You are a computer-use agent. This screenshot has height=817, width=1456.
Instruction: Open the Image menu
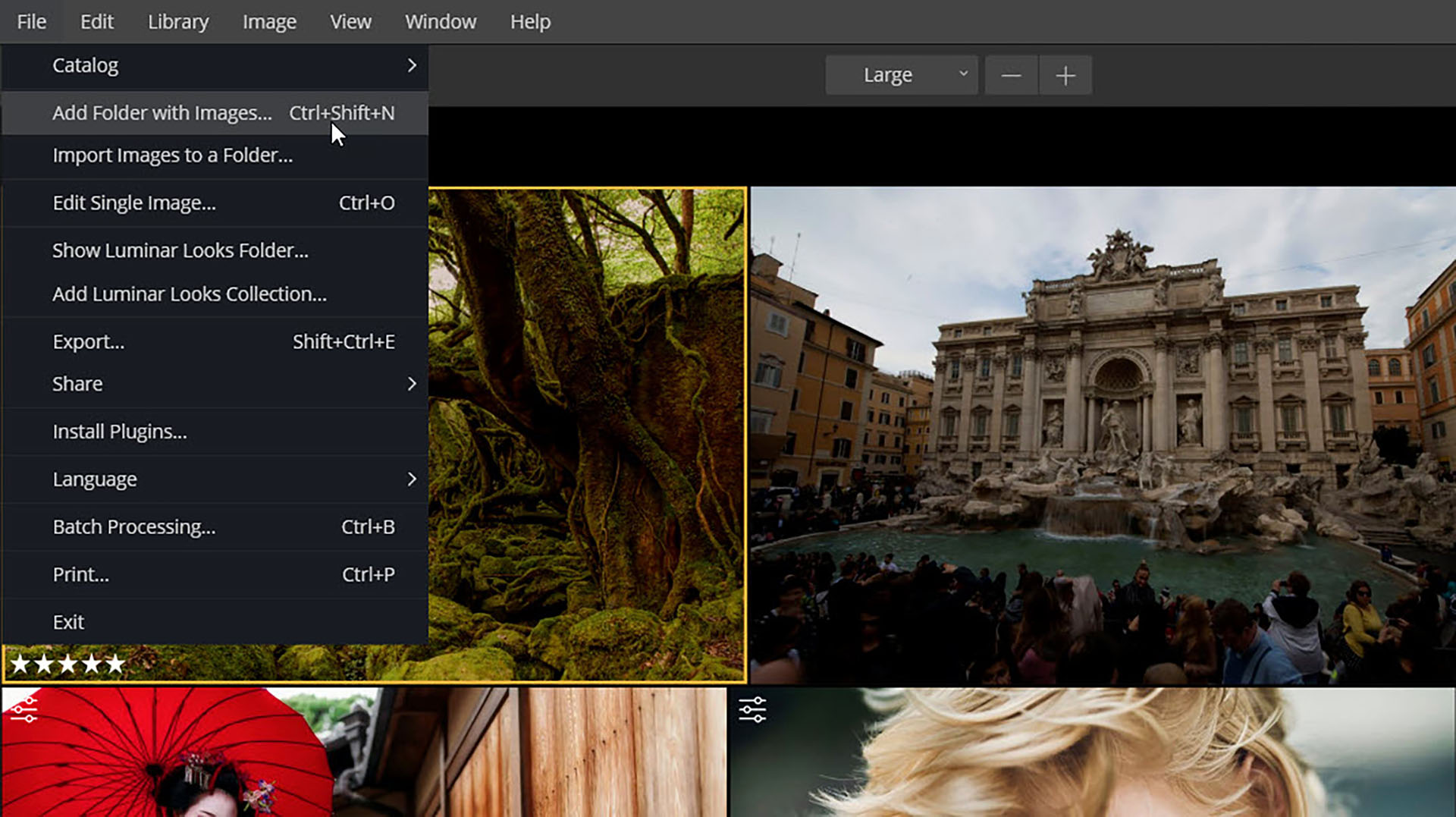tap(269, 22)
